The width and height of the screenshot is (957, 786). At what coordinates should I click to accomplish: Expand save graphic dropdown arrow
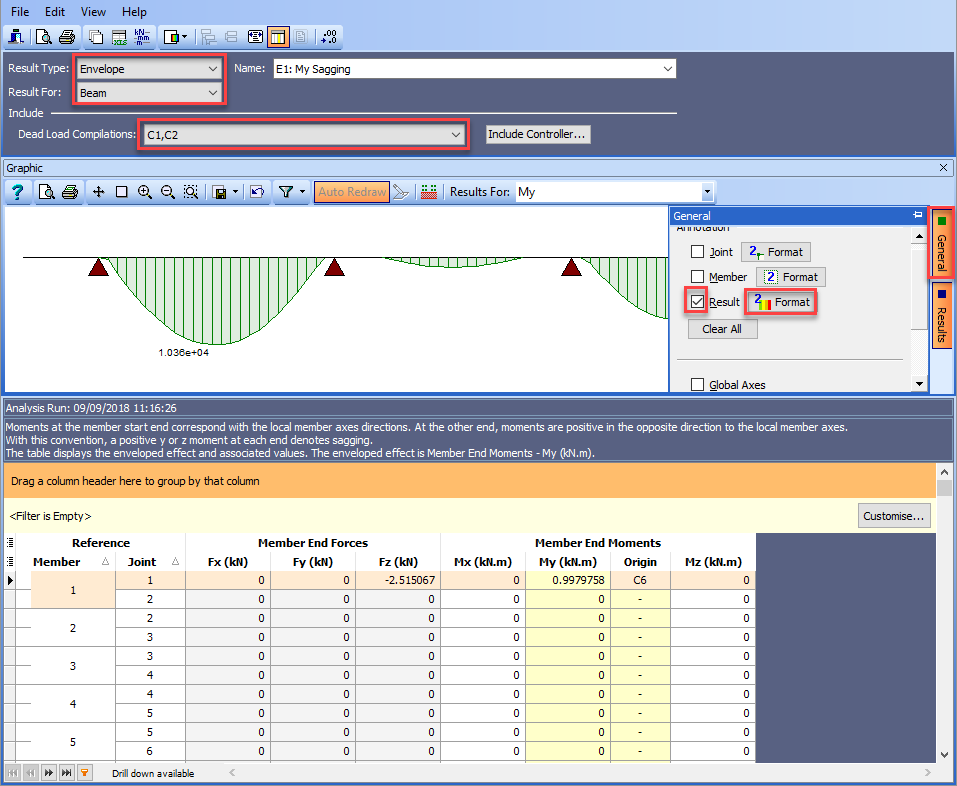click(x=236, y=192)
